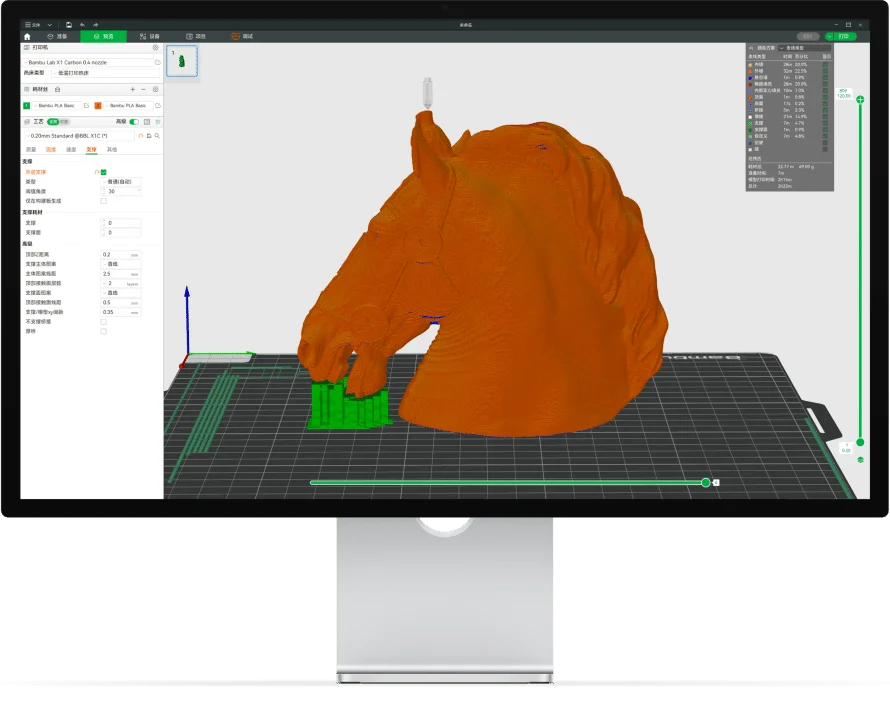
Task: Select the 对象 segment next to 全局 in 工艺 header
Action: 64,122
